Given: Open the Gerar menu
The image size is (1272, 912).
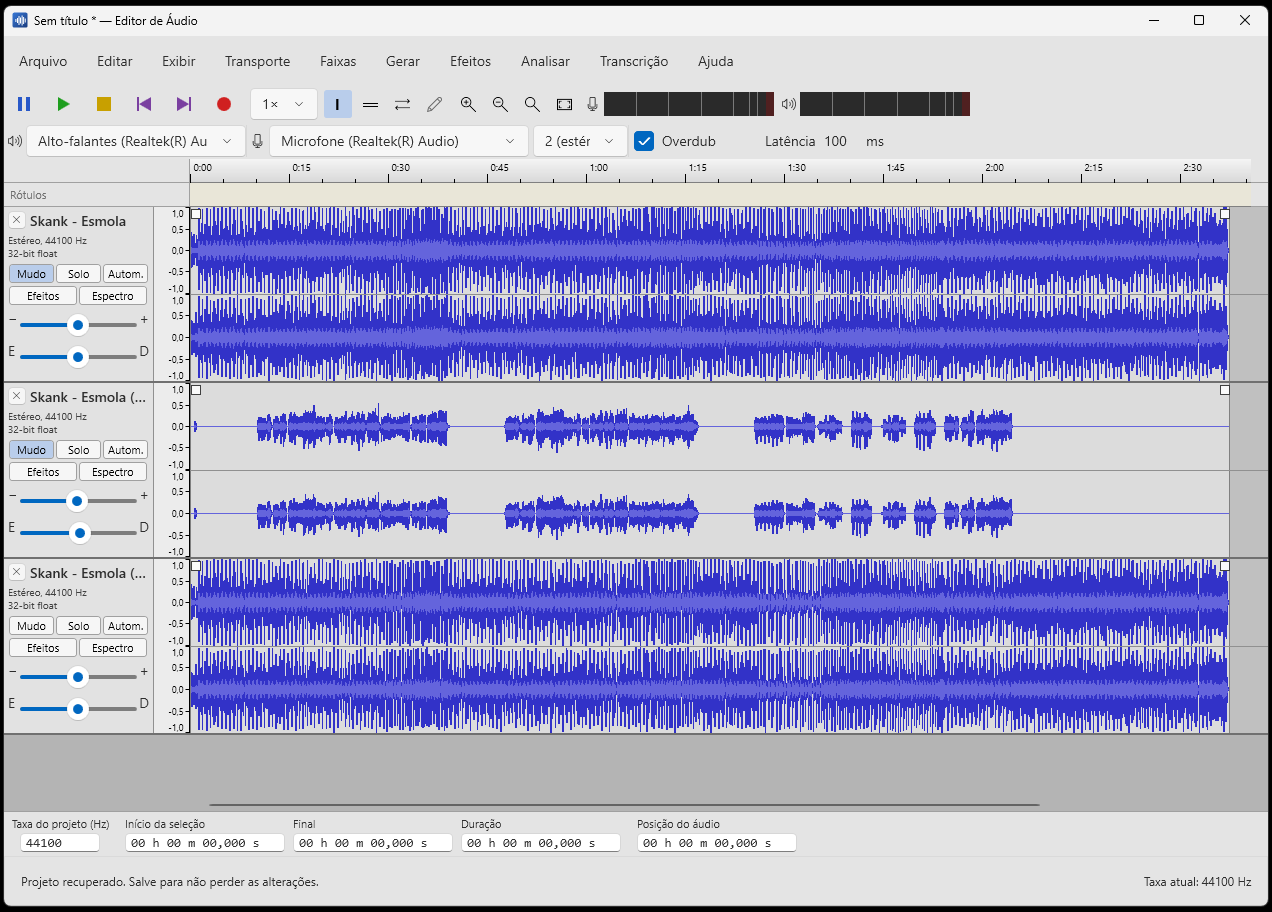Looking at the screenshot, I should point(403,61).
